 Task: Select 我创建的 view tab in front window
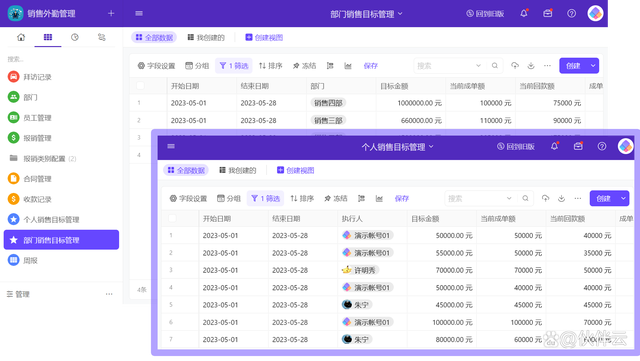(x=238, y=170)
